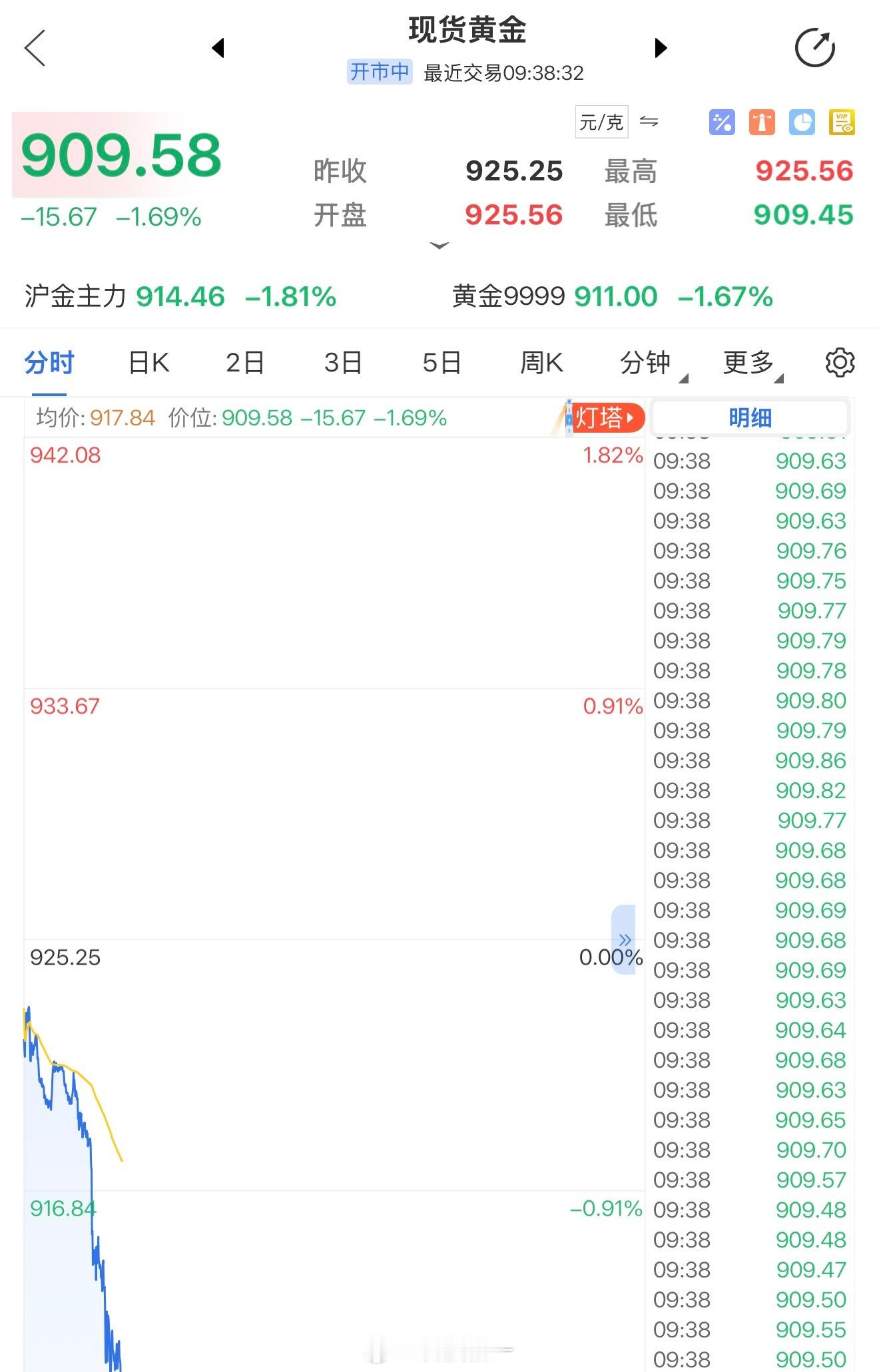Open the purple percent tool icon
Image resolution: width=879 pixels, height=1372 pixels.
click(x=722, y=122)
